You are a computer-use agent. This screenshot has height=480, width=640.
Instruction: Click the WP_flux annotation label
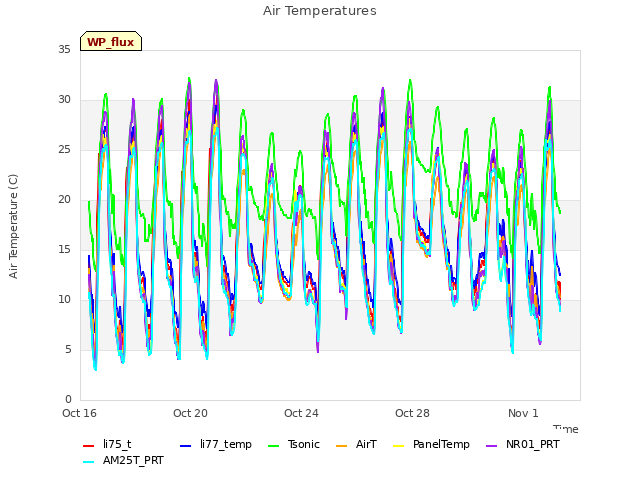coord(111,41)
